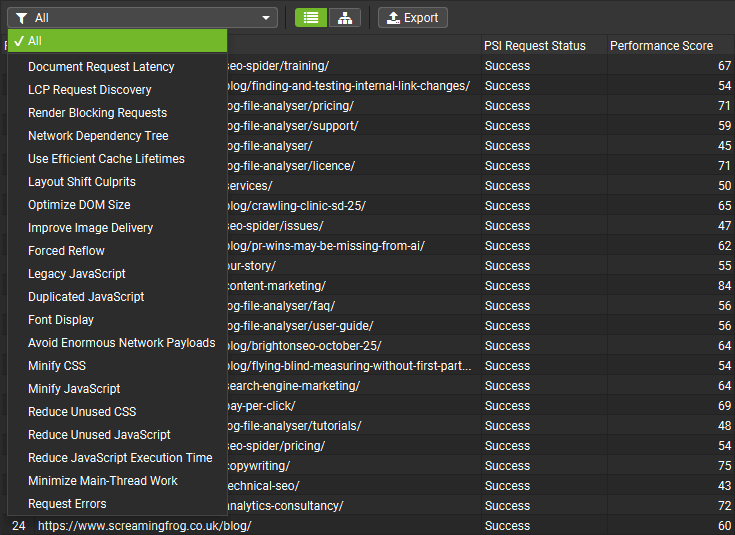Select the checked All option
The image size is (735, 535).
[x=117, y=41]
